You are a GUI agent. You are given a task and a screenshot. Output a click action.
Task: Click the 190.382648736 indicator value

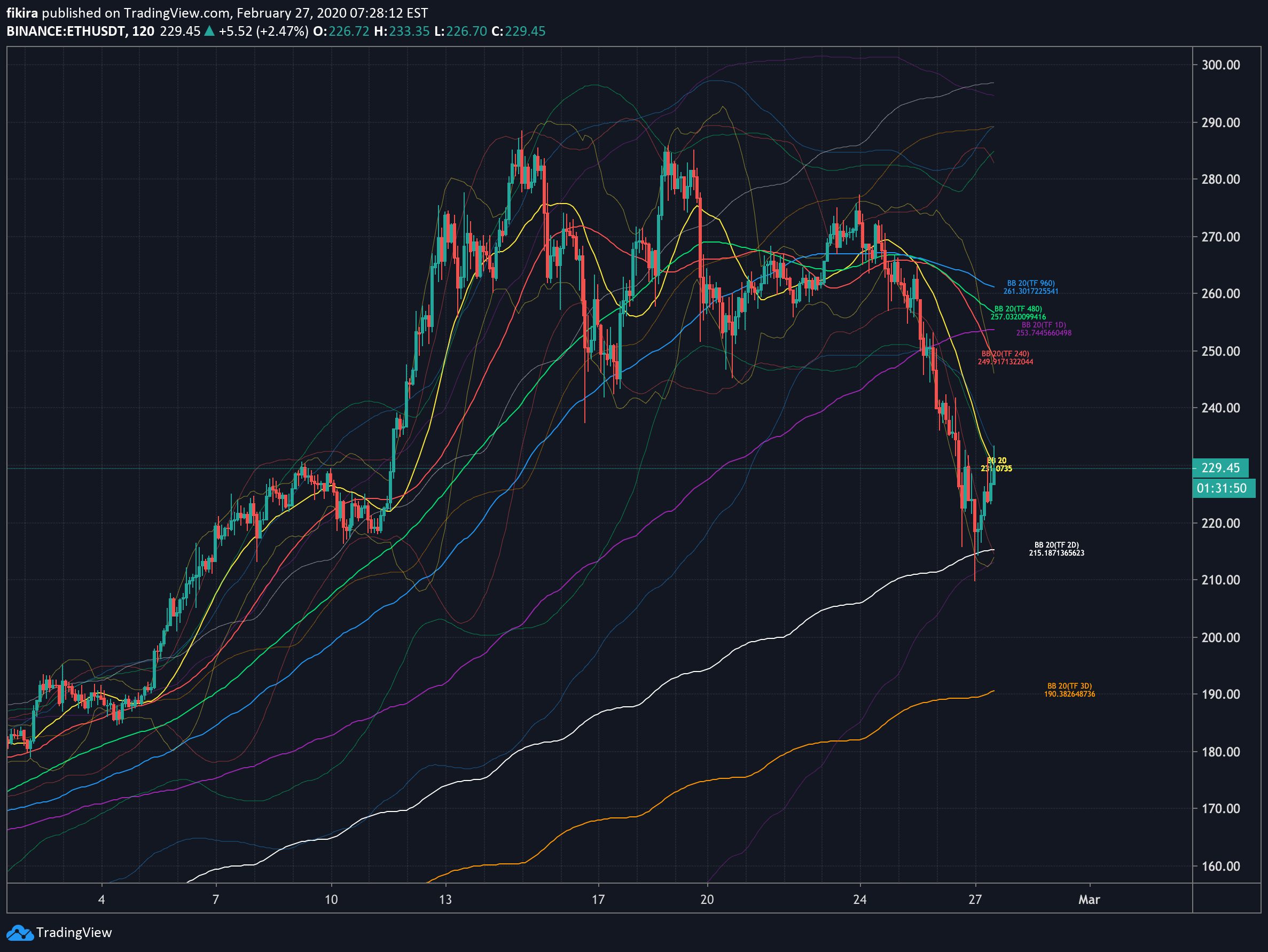[x=1070, y=695]
